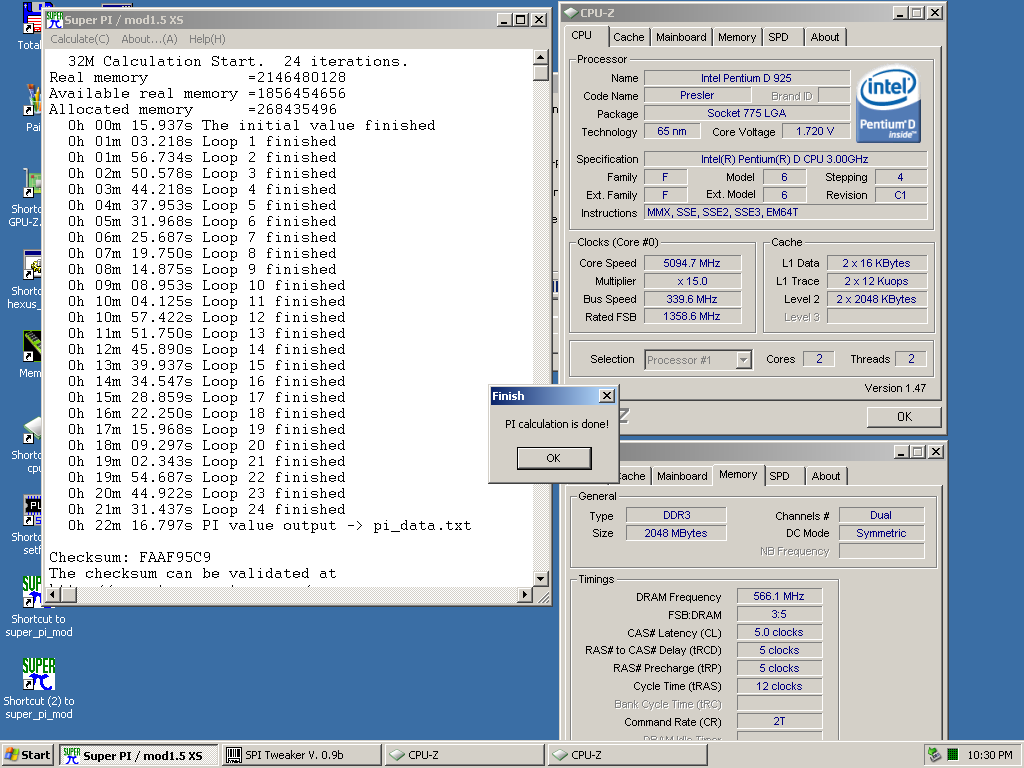Open Help(H) menu in Super PI
Viewport: 1024px width, 768px height.
pyautogui.click(x=207, y=39)
